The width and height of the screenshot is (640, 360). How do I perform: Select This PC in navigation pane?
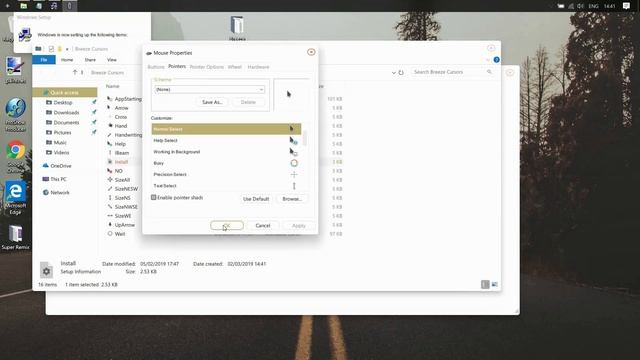point(58,179)
